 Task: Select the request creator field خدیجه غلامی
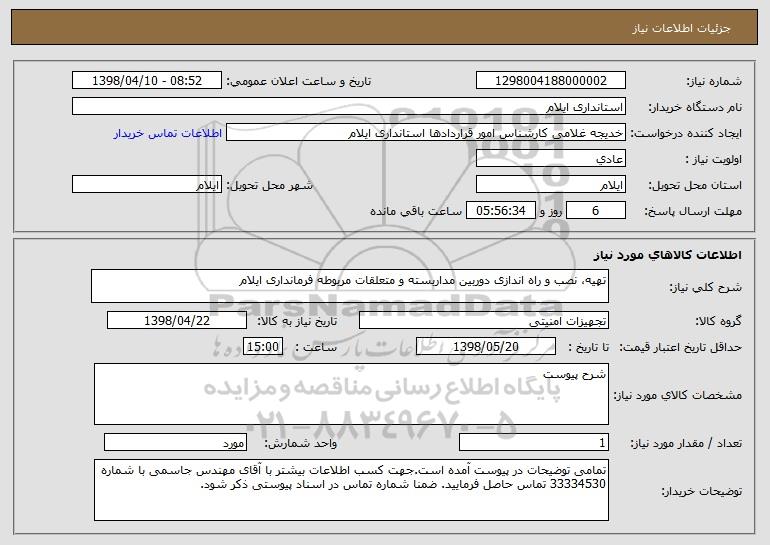point(426,133)
